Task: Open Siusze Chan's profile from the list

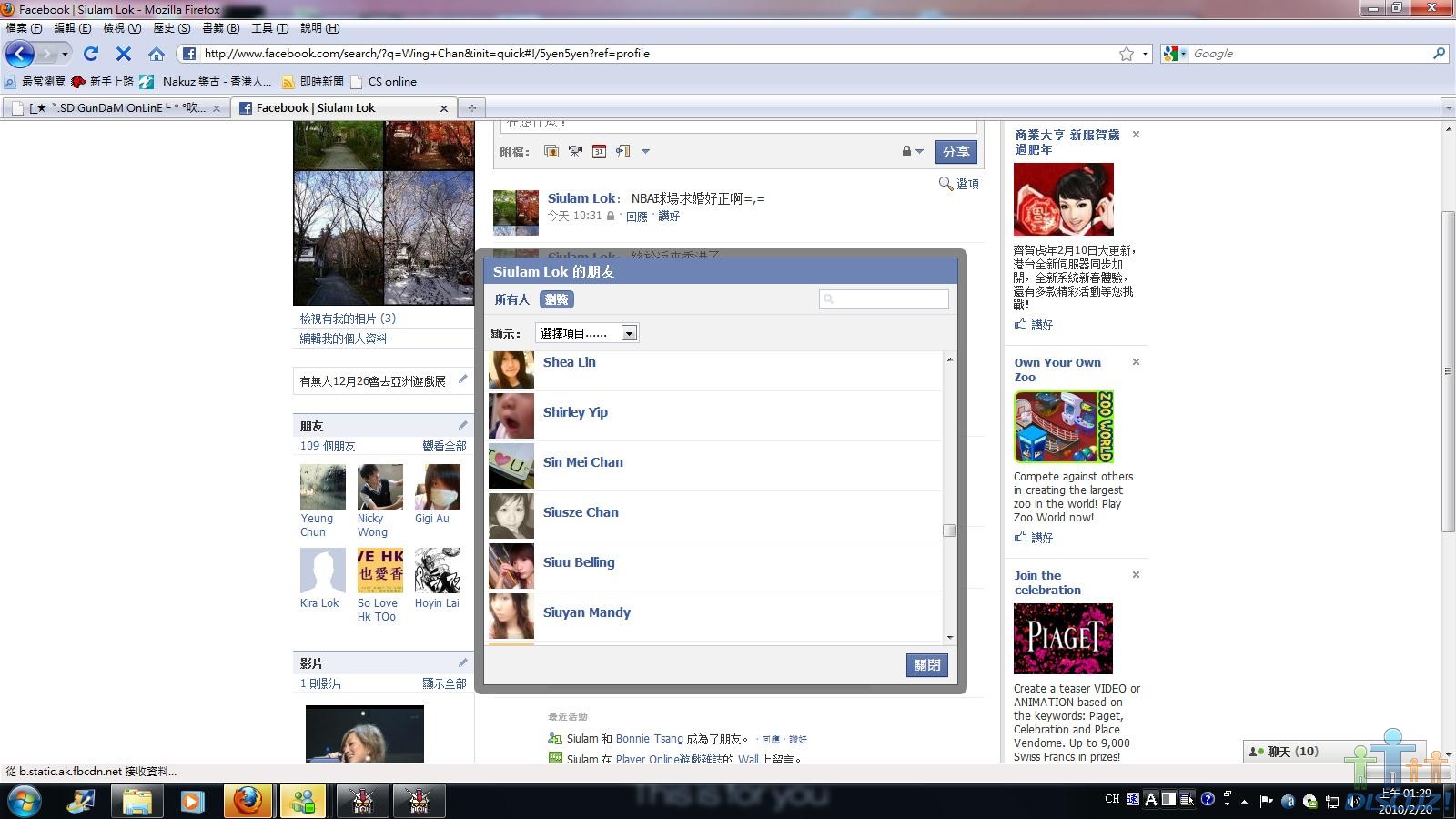Action: 581,512
